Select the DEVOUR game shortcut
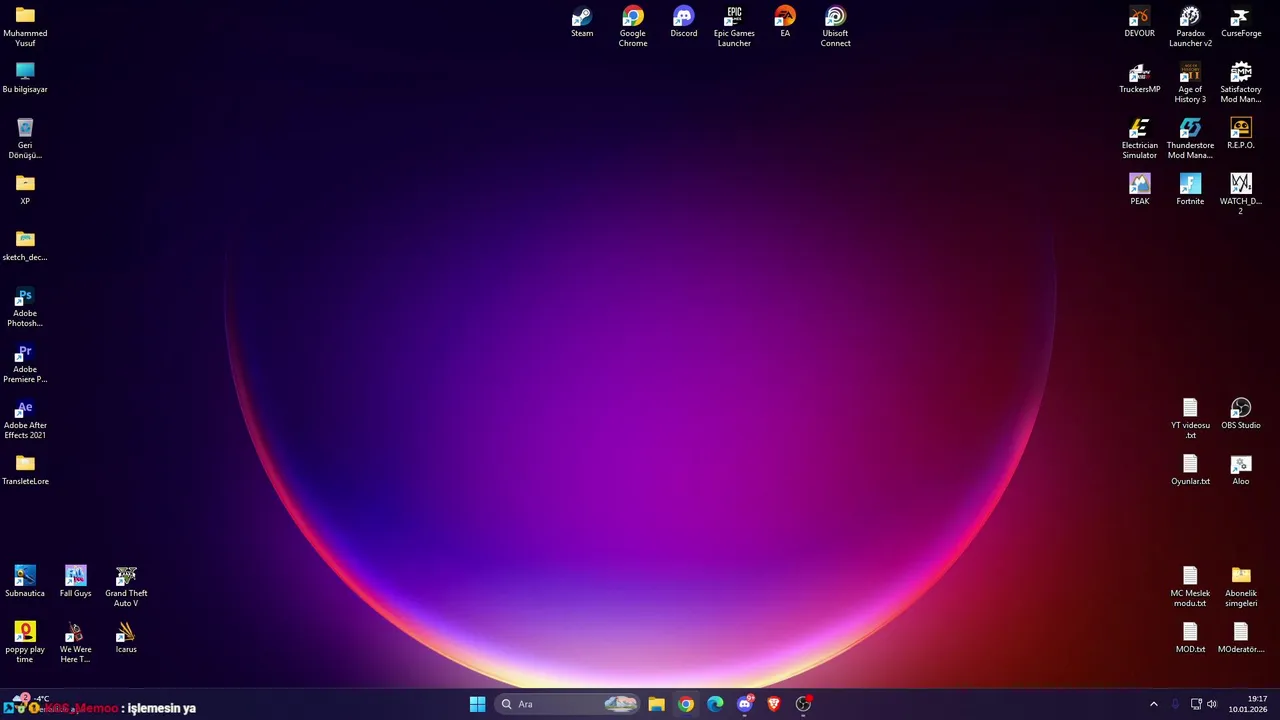1280x720 pixels. pyautogui.click(x=1140, y=22)
